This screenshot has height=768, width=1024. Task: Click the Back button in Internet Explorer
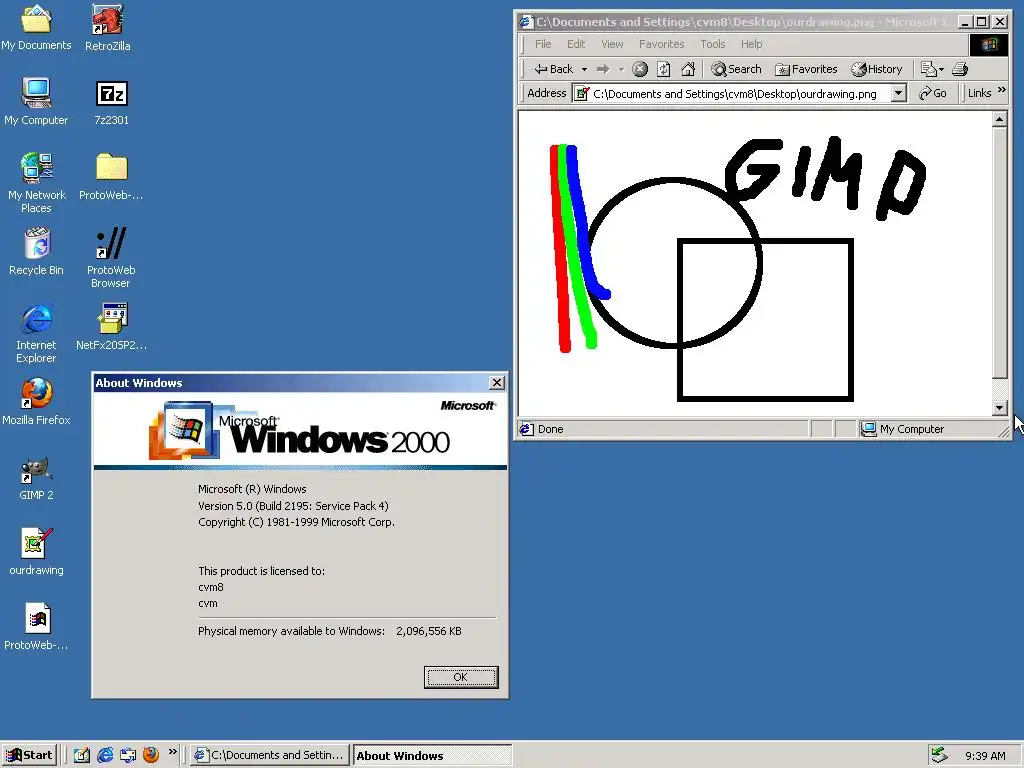(553, 69)
